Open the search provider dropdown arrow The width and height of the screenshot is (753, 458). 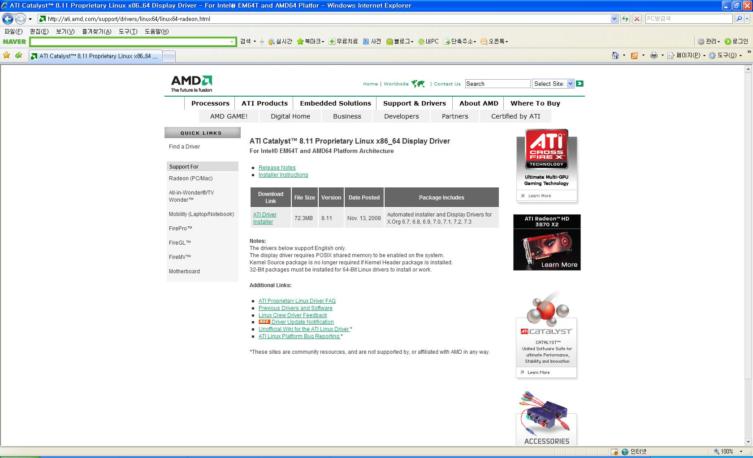747,19
